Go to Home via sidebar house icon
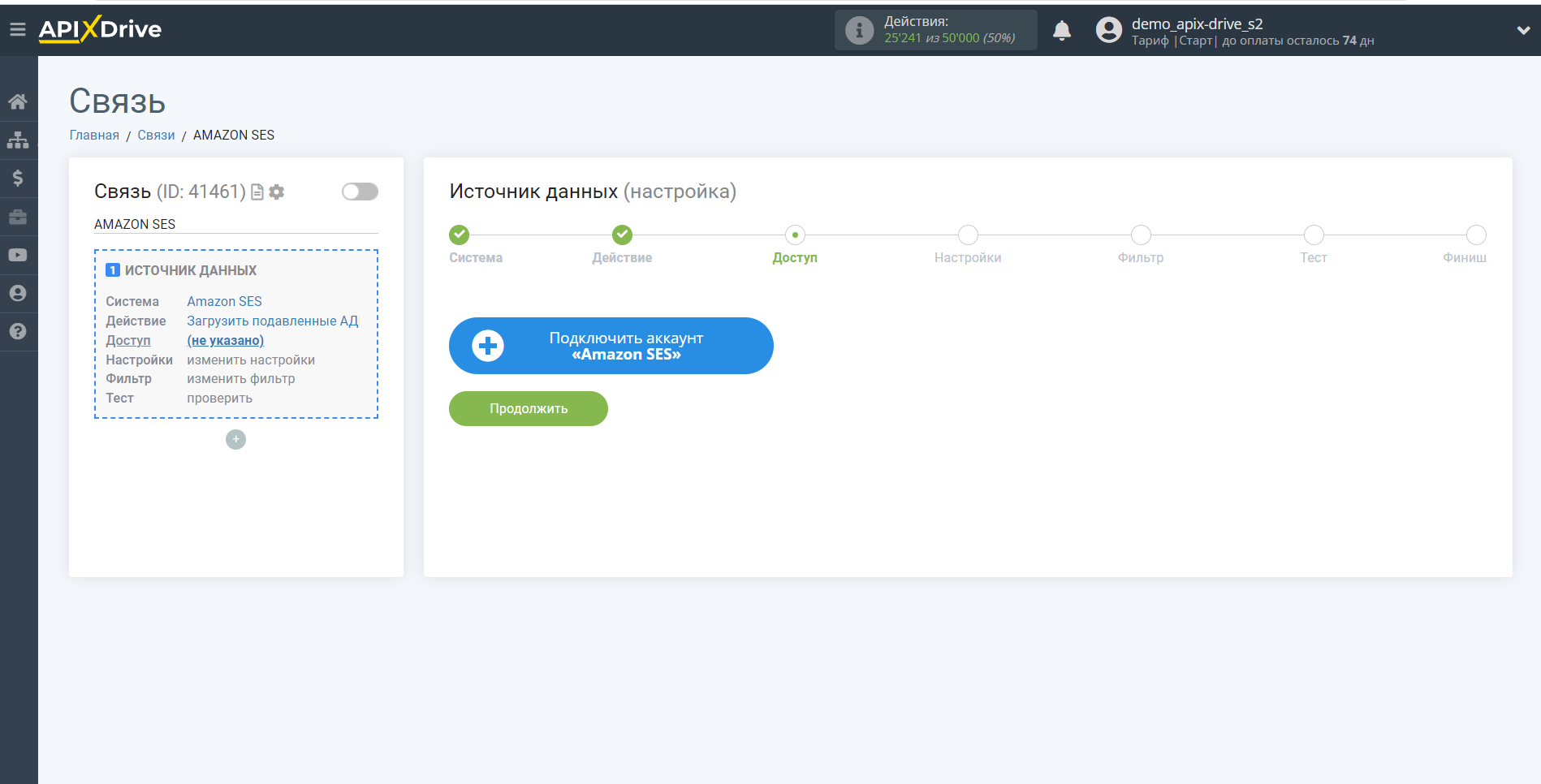The width and height of the screenshot is (1541, 784). pyautogui.click(x=18, y=101)
